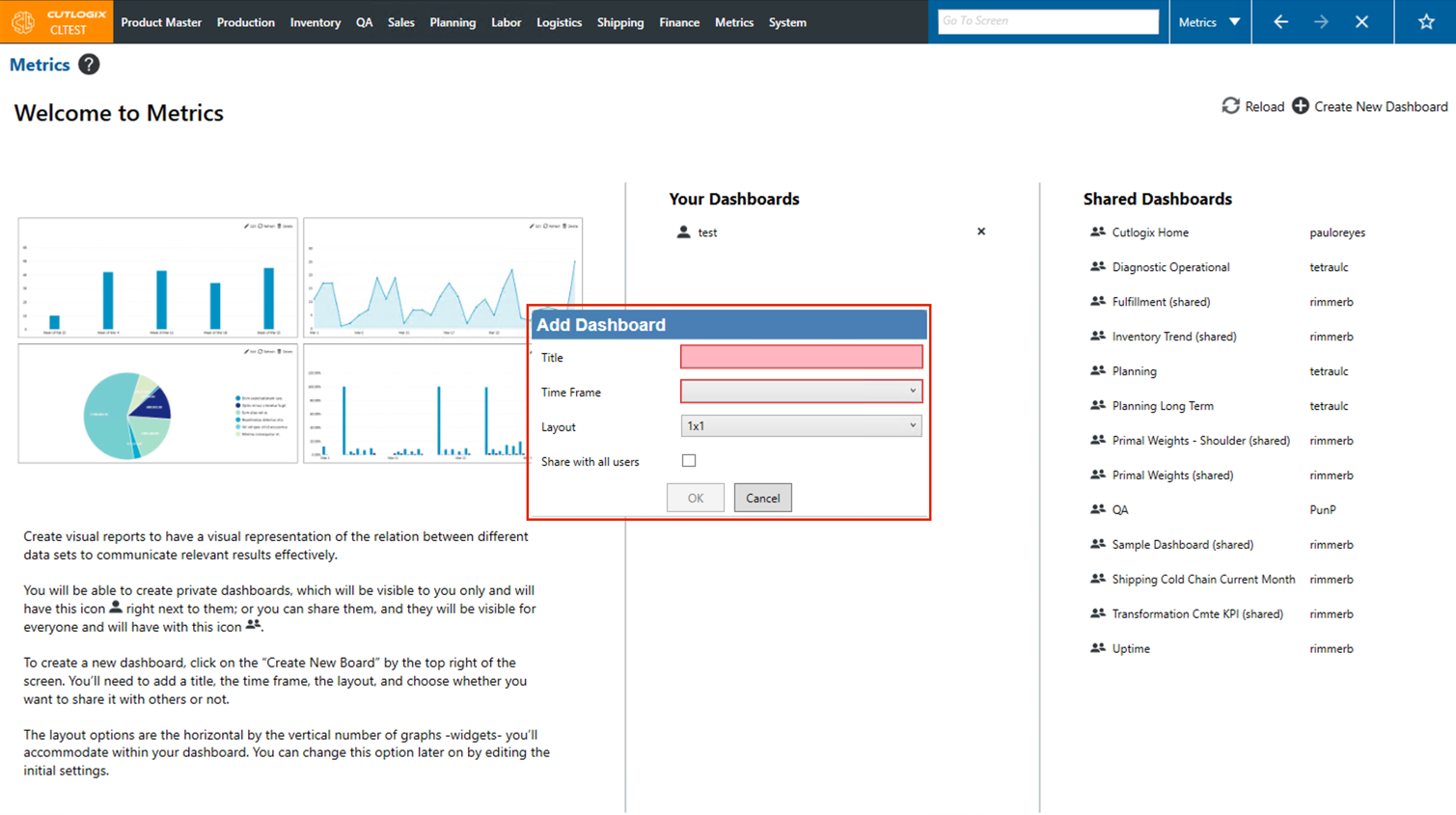Click the Create New Dashboard plus icon
Screen dimensions: 1456x815
coord(1301,106)
